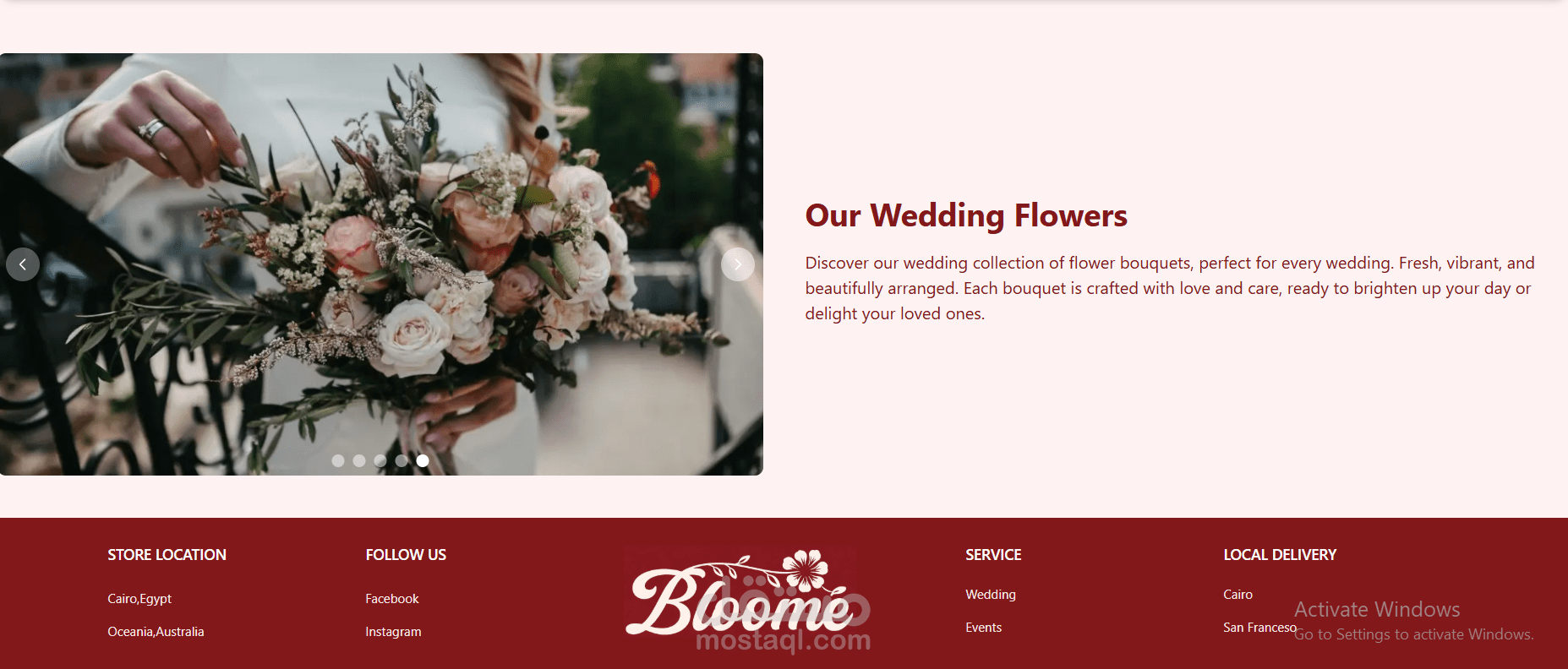Select the third carousel indicator dot
Viewport: 1568px width, 669px height.
coord(380,460)
